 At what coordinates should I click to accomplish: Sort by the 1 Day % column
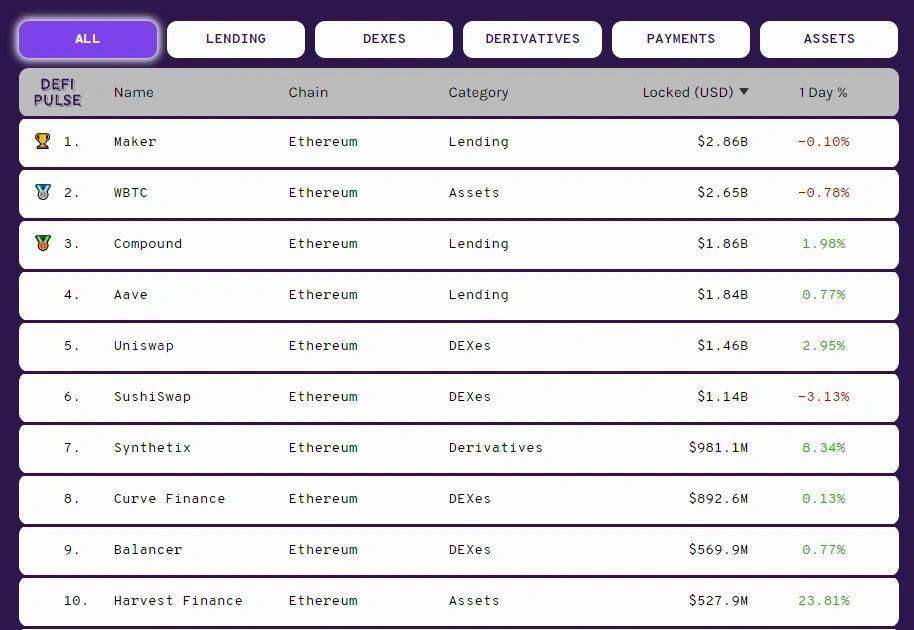pos(823,93)
